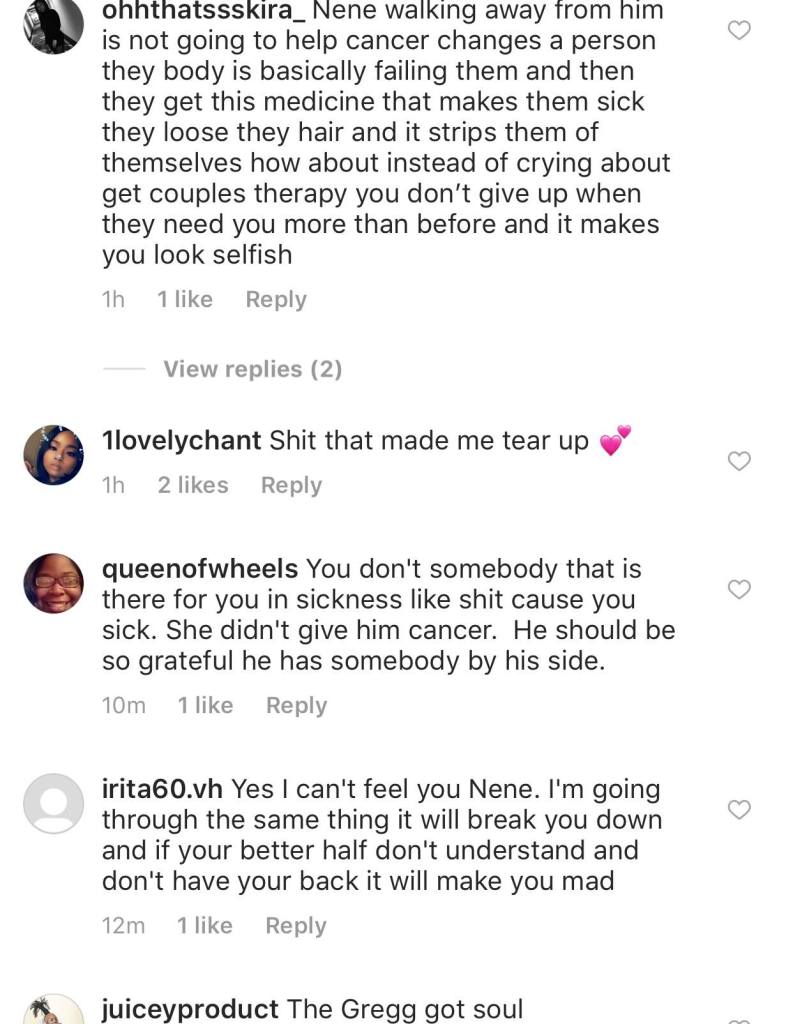Like ohhthatssskira_'s comment with heart icon

738,31
